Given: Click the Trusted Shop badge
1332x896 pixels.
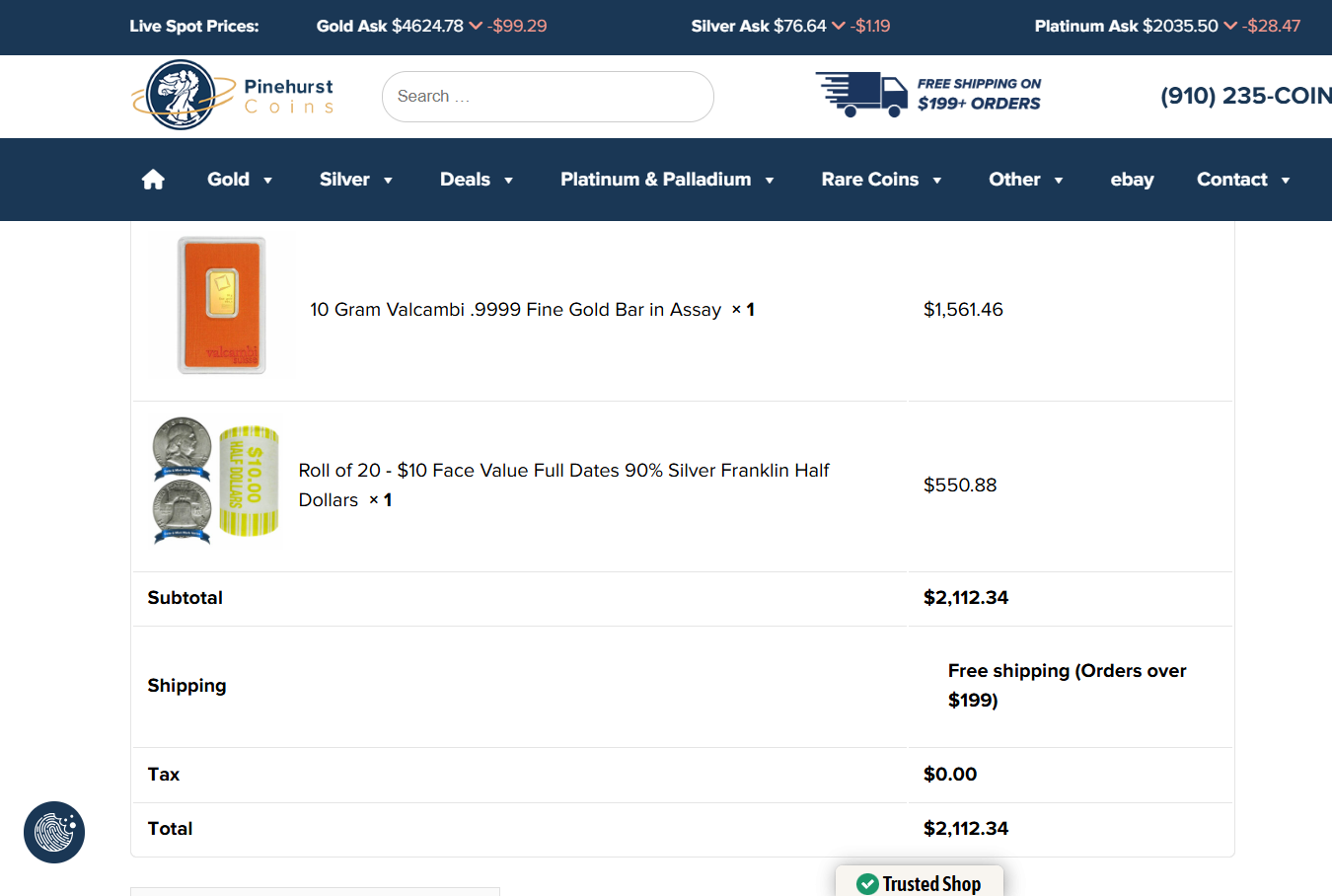Looking at the screenshot, I should [920, 882].
